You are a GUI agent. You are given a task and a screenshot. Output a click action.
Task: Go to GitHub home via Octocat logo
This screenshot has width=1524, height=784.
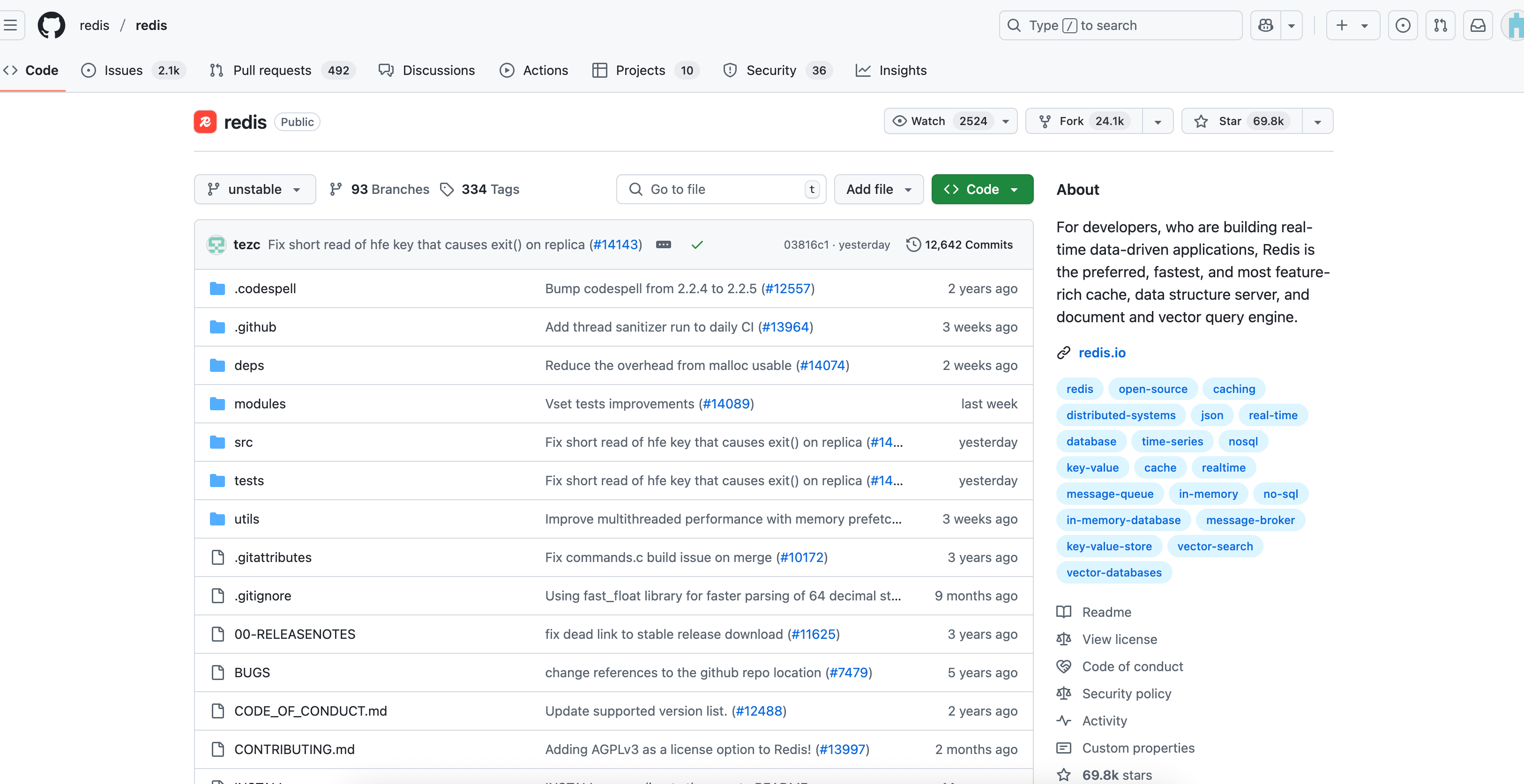point(52,25)
